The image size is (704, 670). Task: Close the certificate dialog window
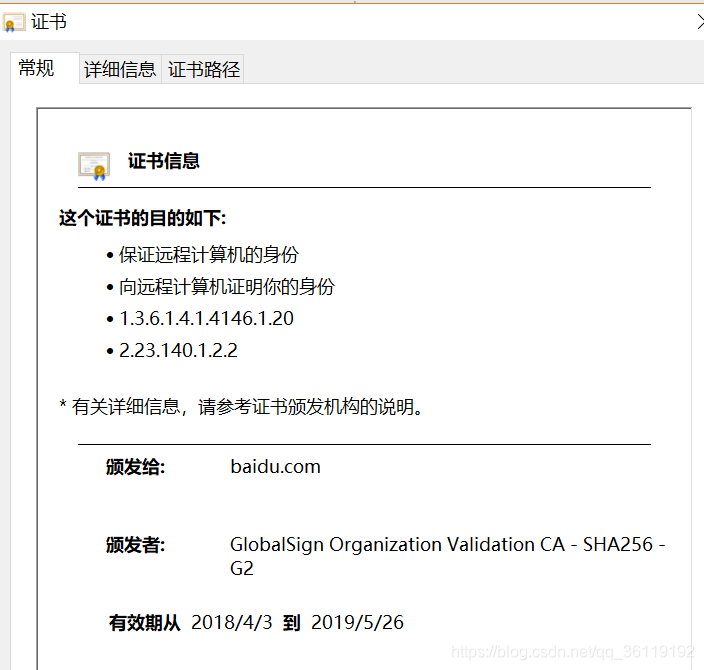[700, 22]
